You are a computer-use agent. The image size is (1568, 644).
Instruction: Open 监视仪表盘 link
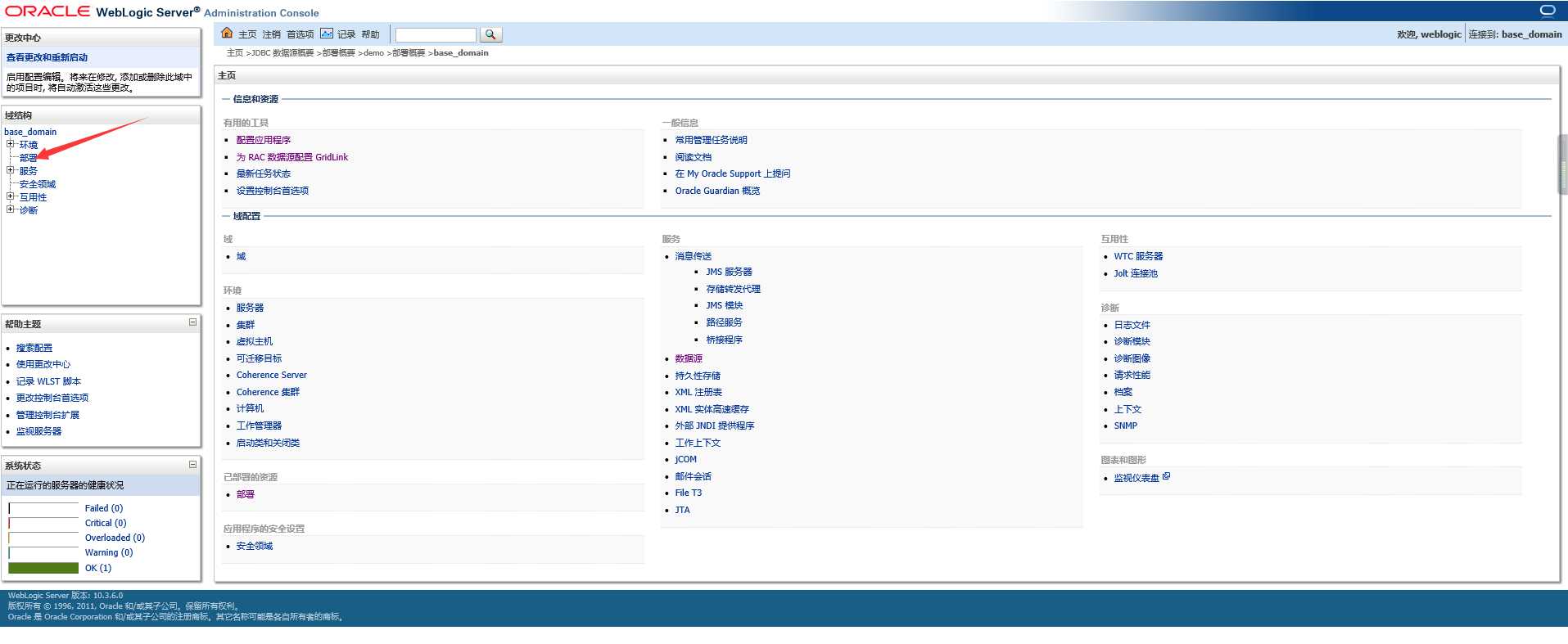[x=1136, y=478]
